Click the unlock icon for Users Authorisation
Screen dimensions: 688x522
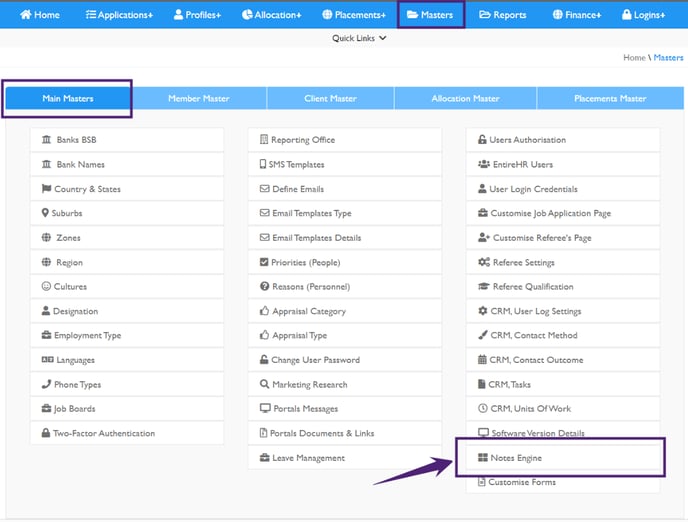pos(482,139)
